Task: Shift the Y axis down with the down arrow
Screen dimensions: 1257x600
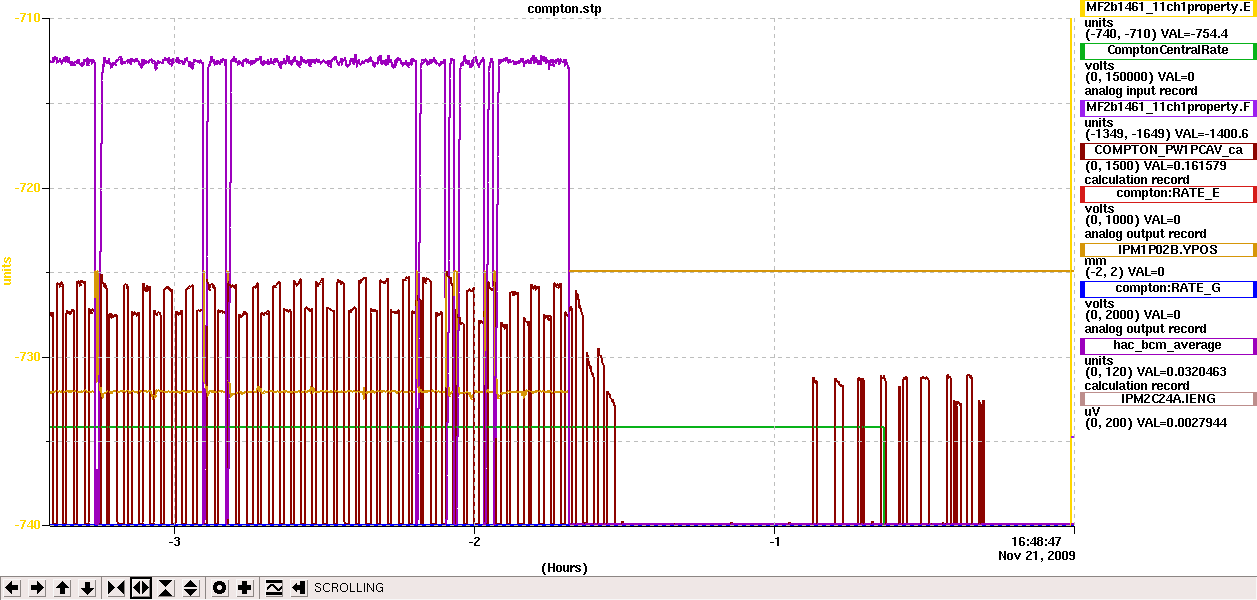Action: tap(88, 588)
